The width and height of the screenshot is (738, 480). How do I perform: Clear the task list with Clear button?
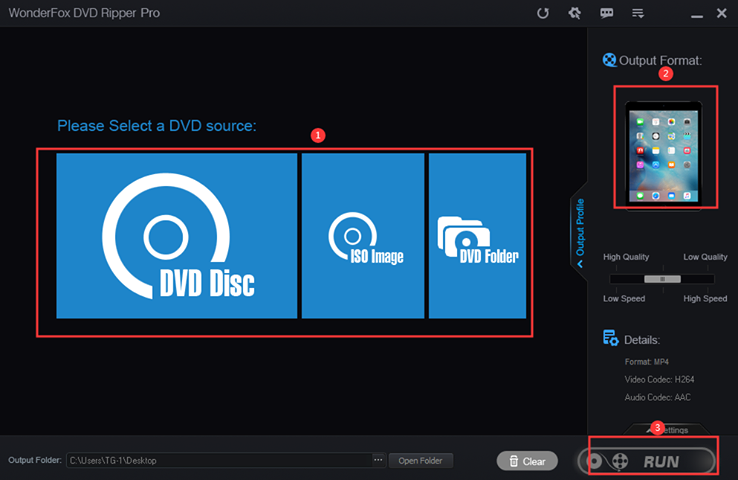point(527,461)
